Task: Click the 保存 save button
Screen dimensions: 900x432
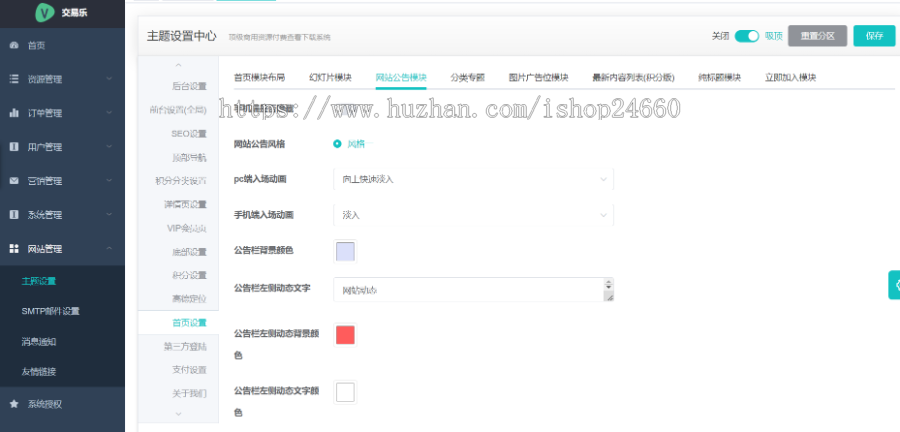Action: click(x=874, y=36)
